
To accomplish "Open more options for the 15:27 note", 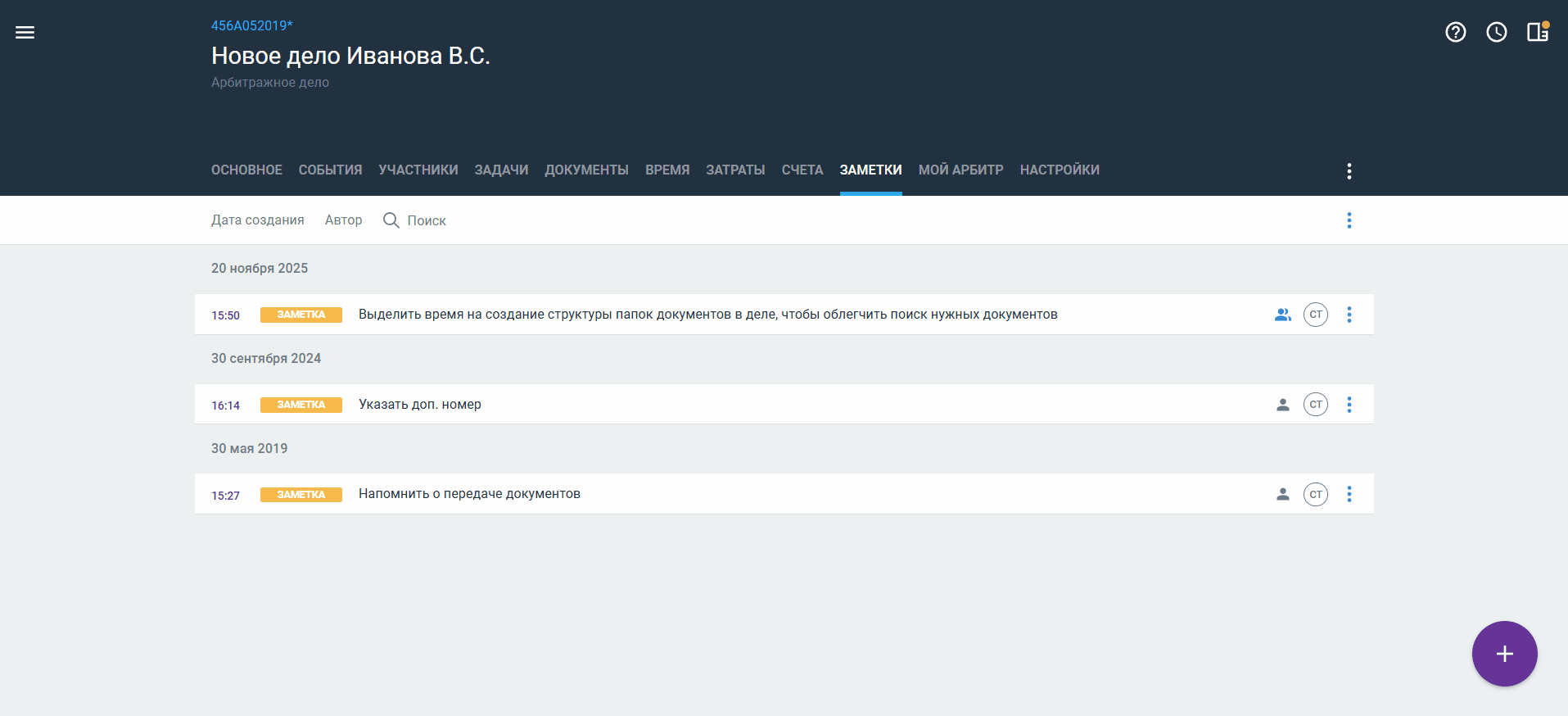I will [1349, 494].
